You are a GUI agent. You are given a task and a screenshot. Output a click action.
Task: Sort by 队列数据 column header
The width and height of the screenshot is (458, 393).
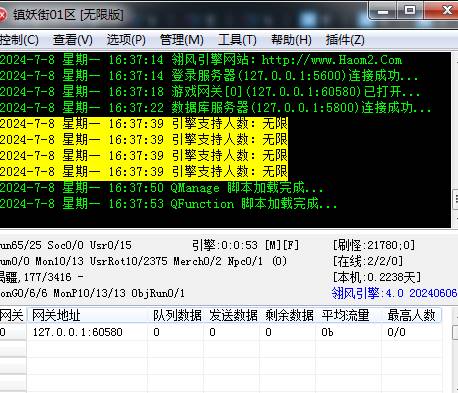pos(176,315)
